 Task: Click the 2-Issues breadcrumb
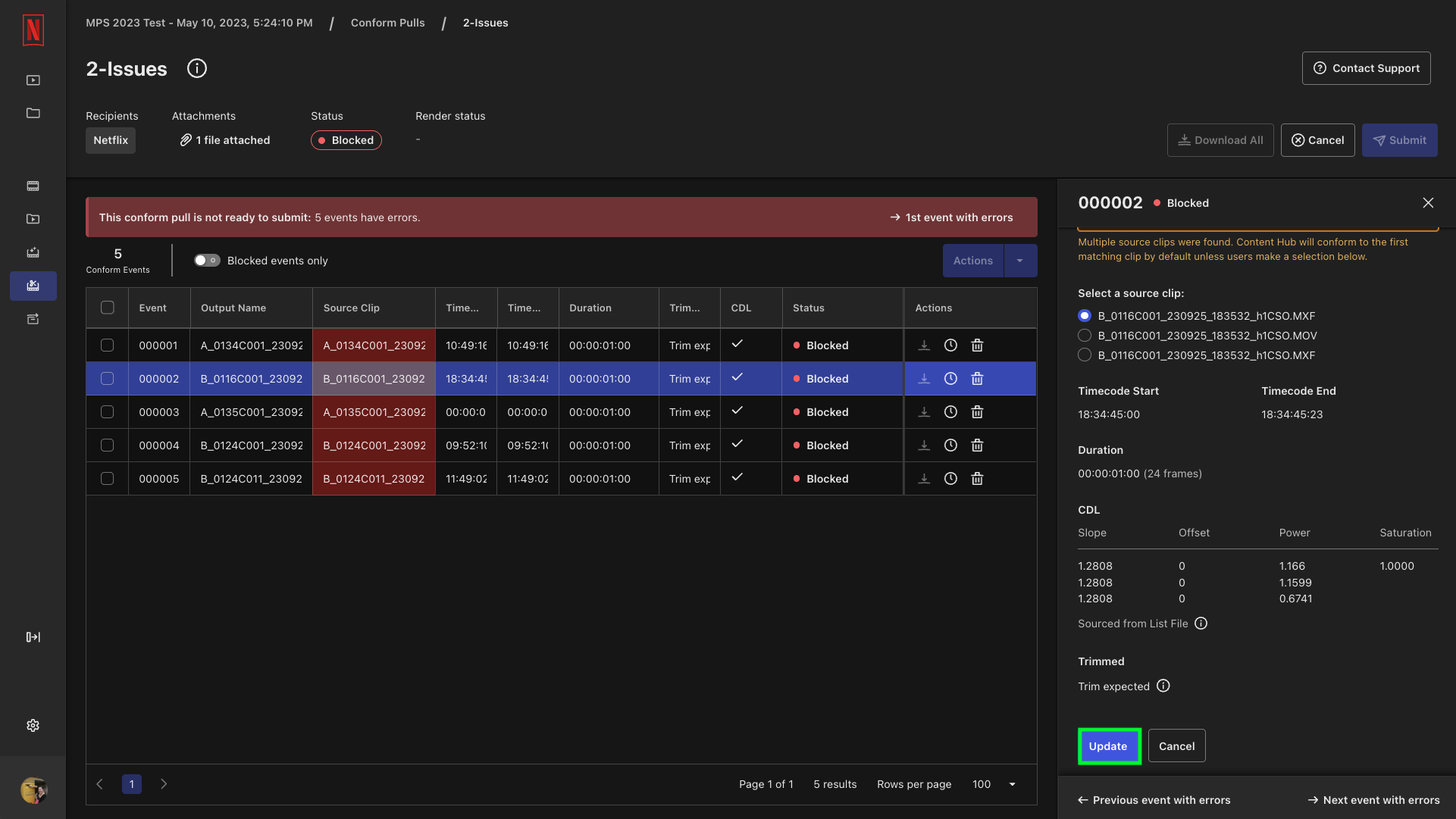point(486,23)
